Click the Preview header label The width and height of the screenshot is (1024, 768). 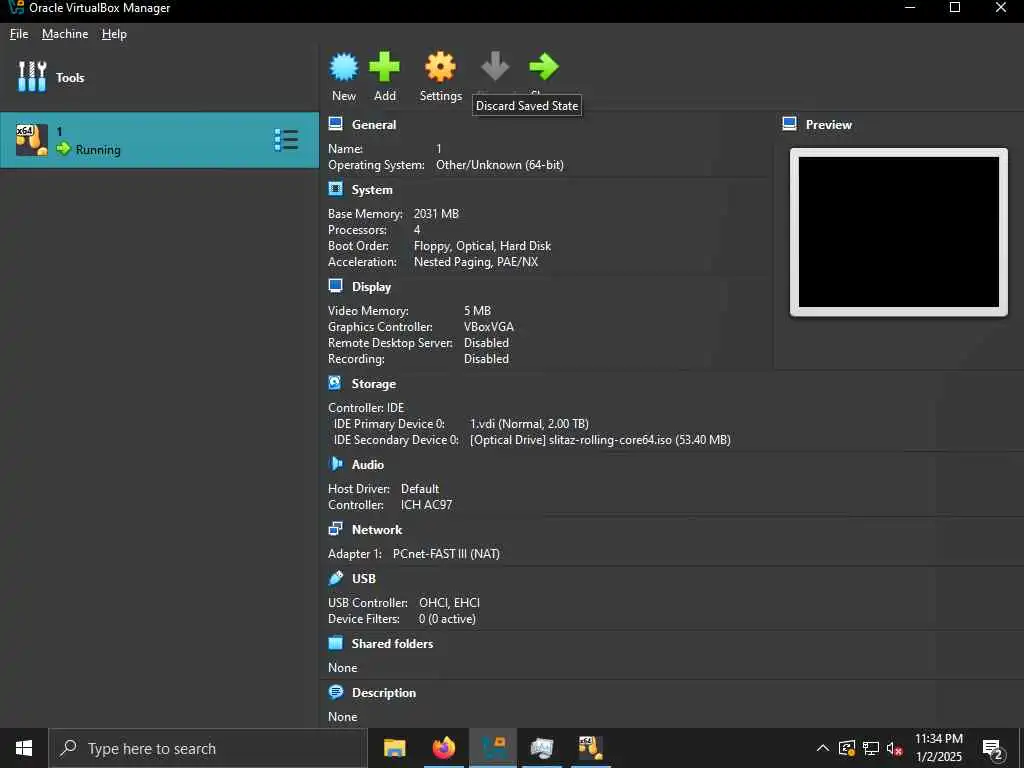click(x=828, y=125)
